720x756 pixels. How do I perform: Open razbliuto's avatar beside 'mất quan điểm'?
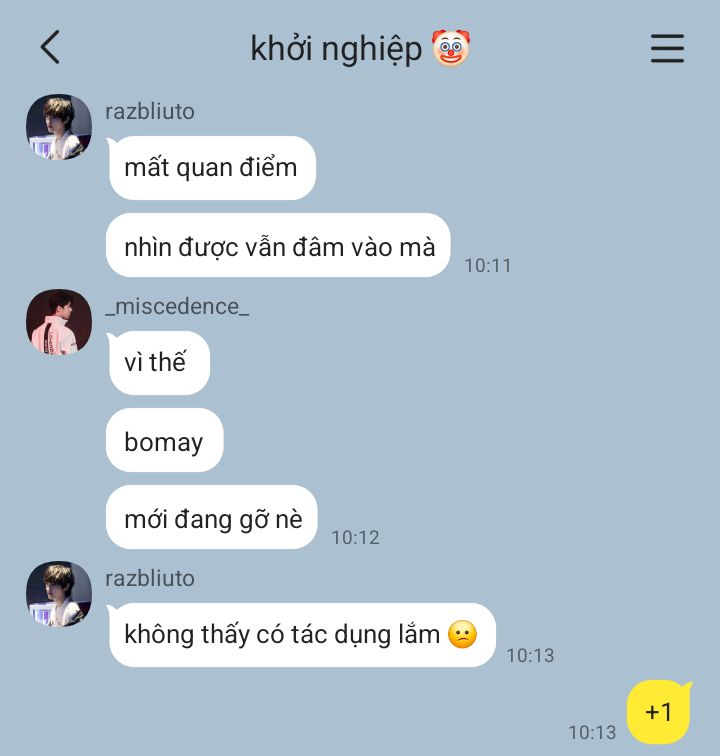click(59, 127)
